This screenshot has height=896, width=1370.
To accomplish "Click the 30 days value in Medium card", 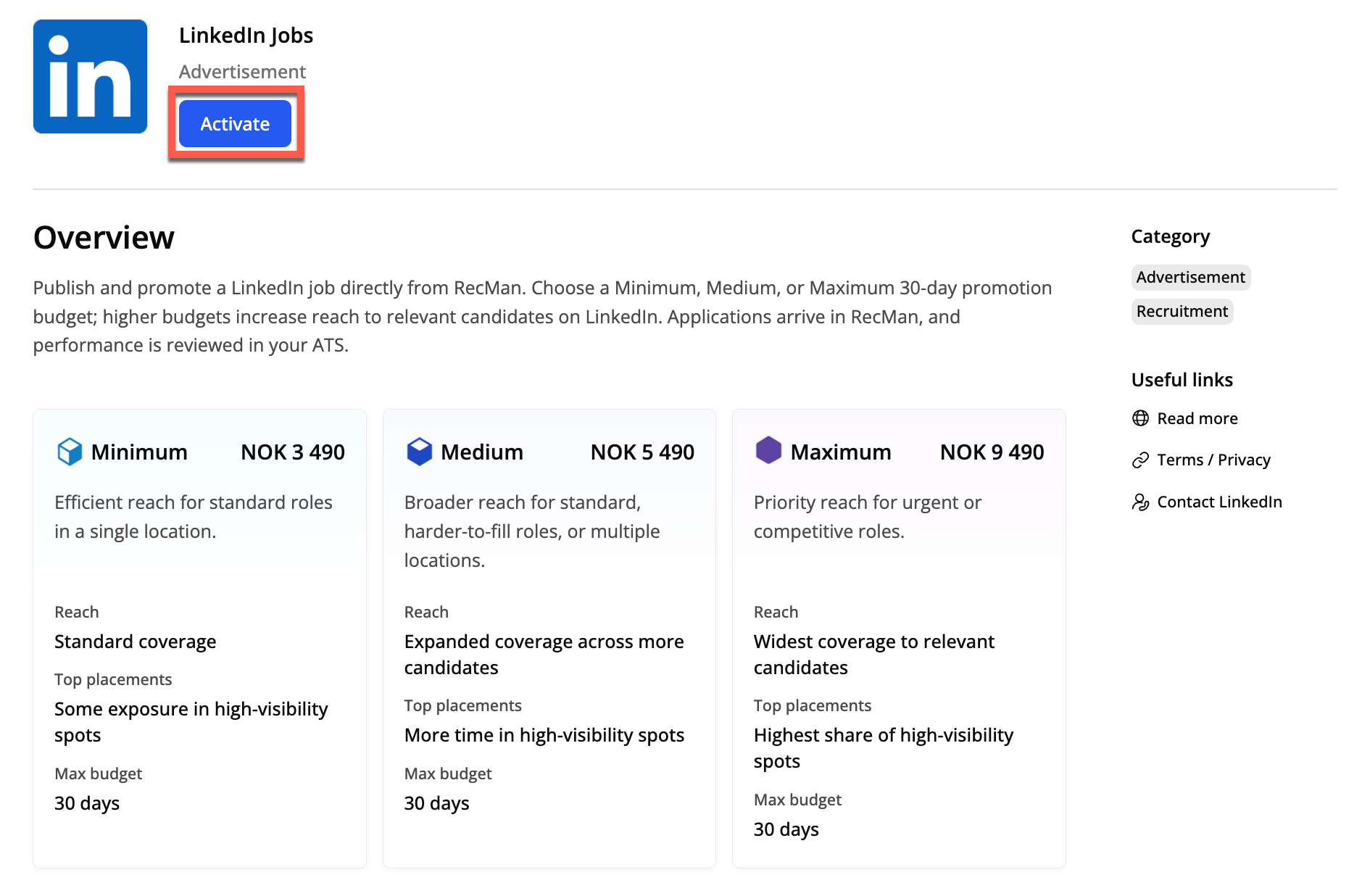I will [437, 803].
